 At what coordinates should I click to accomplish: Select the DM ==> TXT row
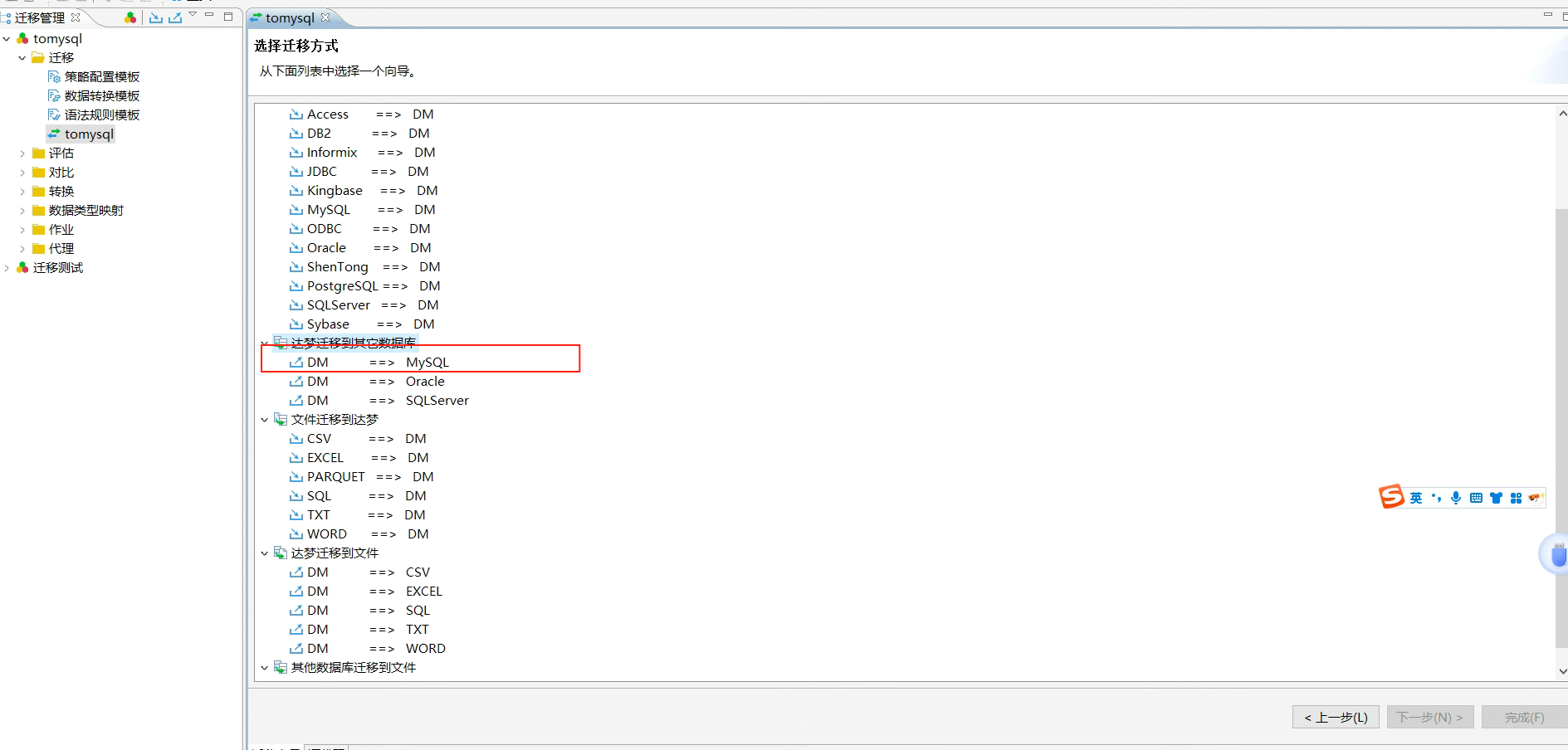[359, 630]
